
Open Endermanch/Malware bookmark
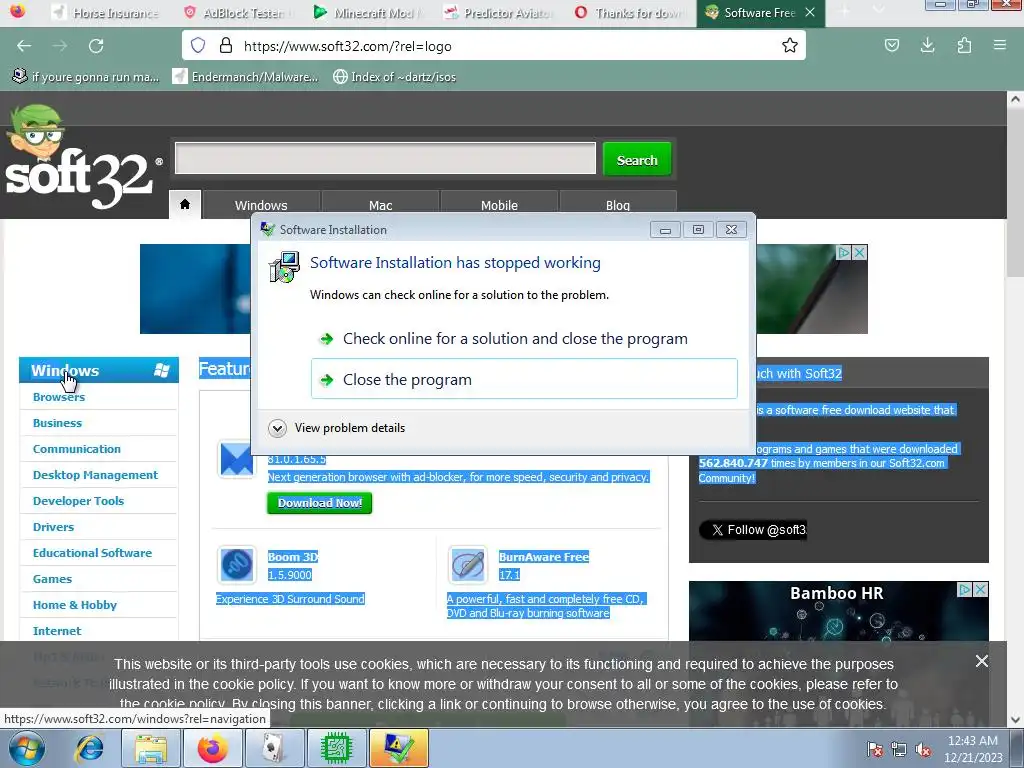point(245,77)
